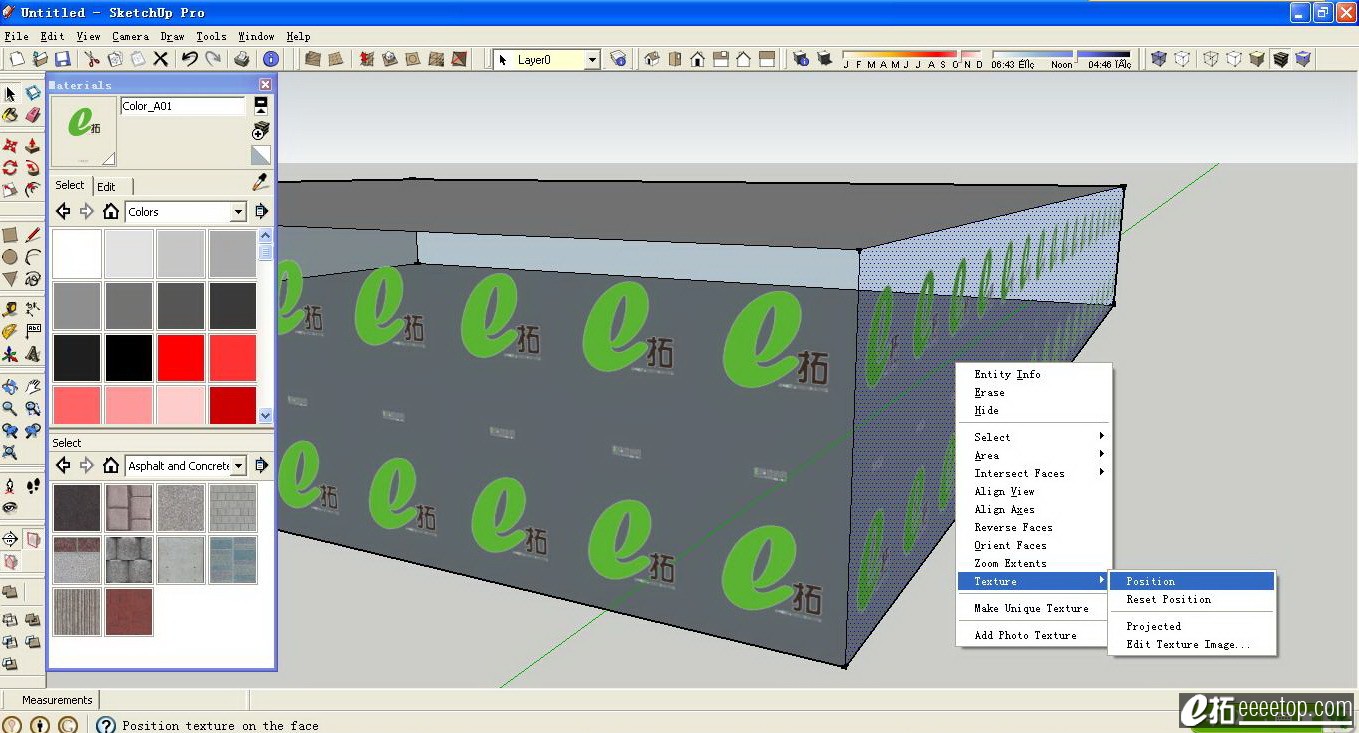Click Create Material icon in Materials panel
The height and width of the screenshot is (733, 1359).
coord(260,130)
